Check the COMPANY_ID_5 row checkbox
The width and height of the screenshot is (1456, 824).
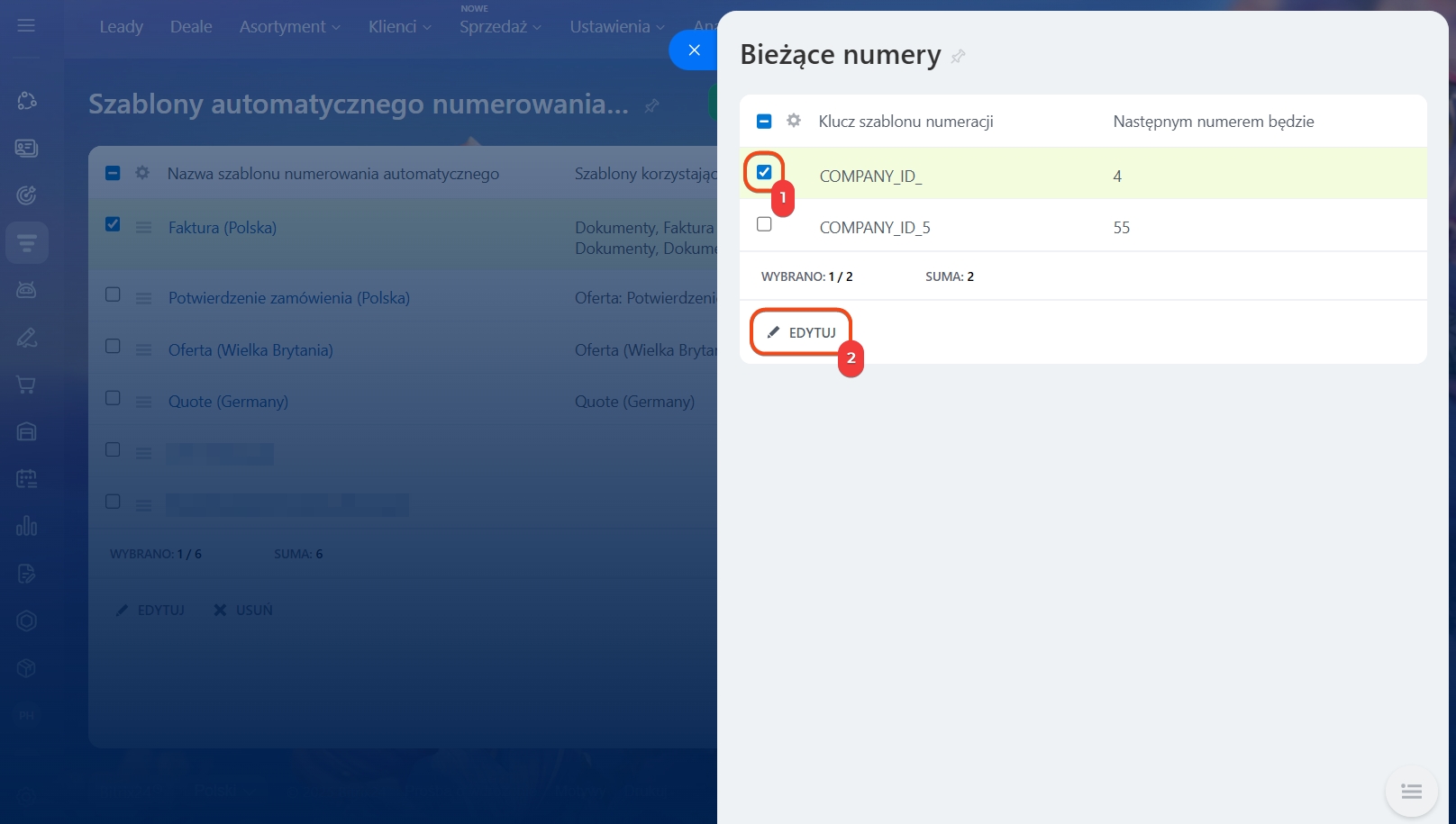pos(764,224)
